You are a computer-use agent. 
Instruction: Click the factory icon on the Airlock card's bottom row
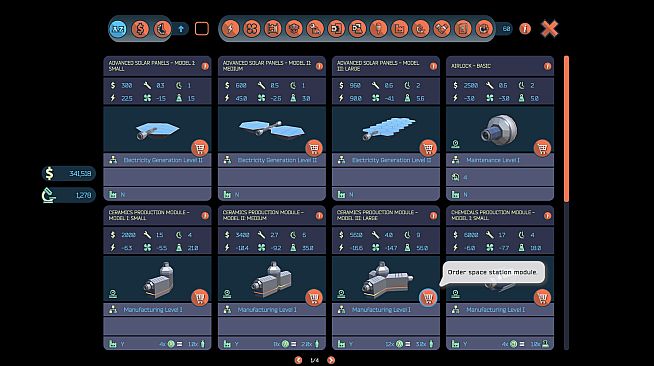(455, 195)
